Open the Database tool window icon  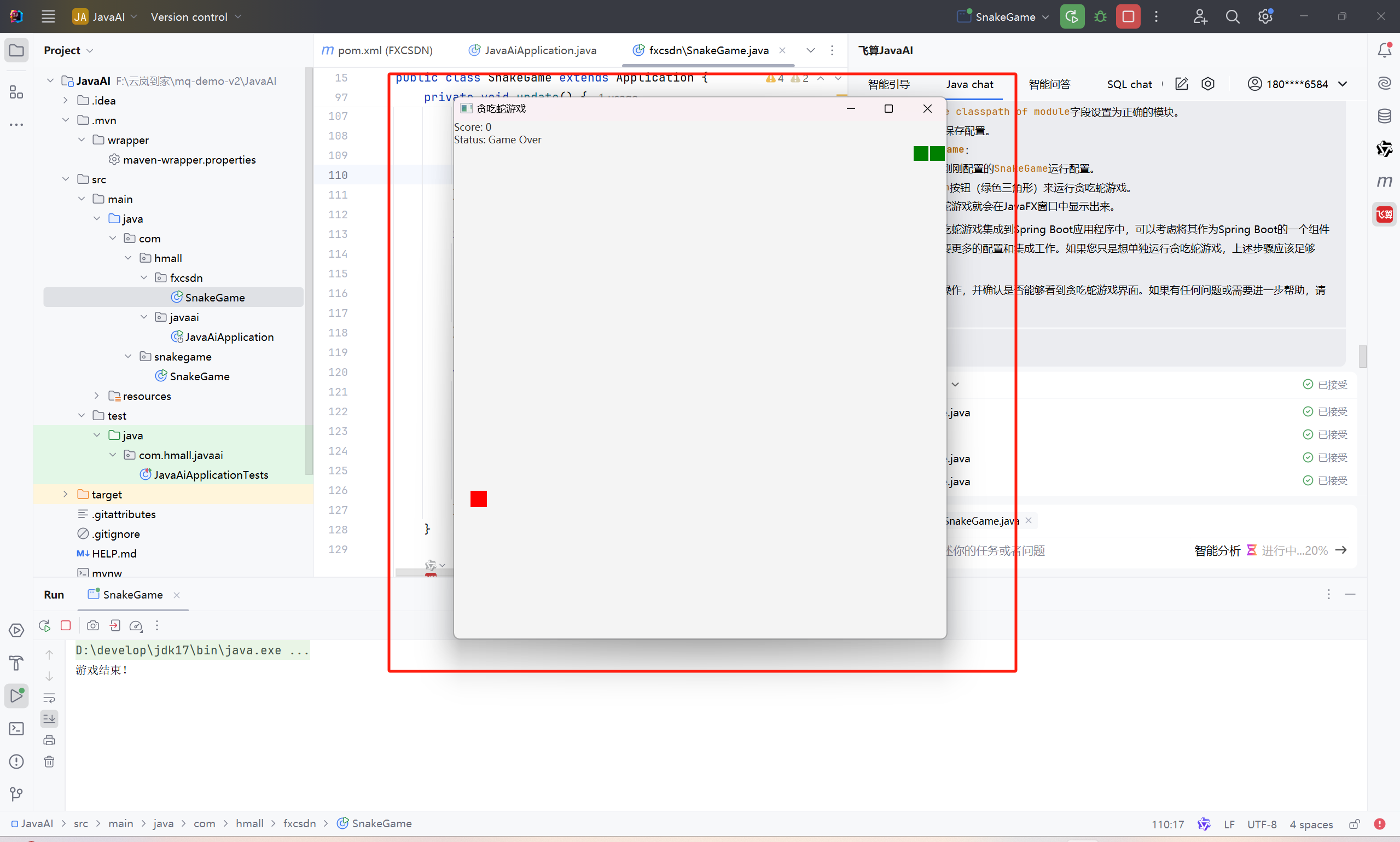pos(1384,117)
